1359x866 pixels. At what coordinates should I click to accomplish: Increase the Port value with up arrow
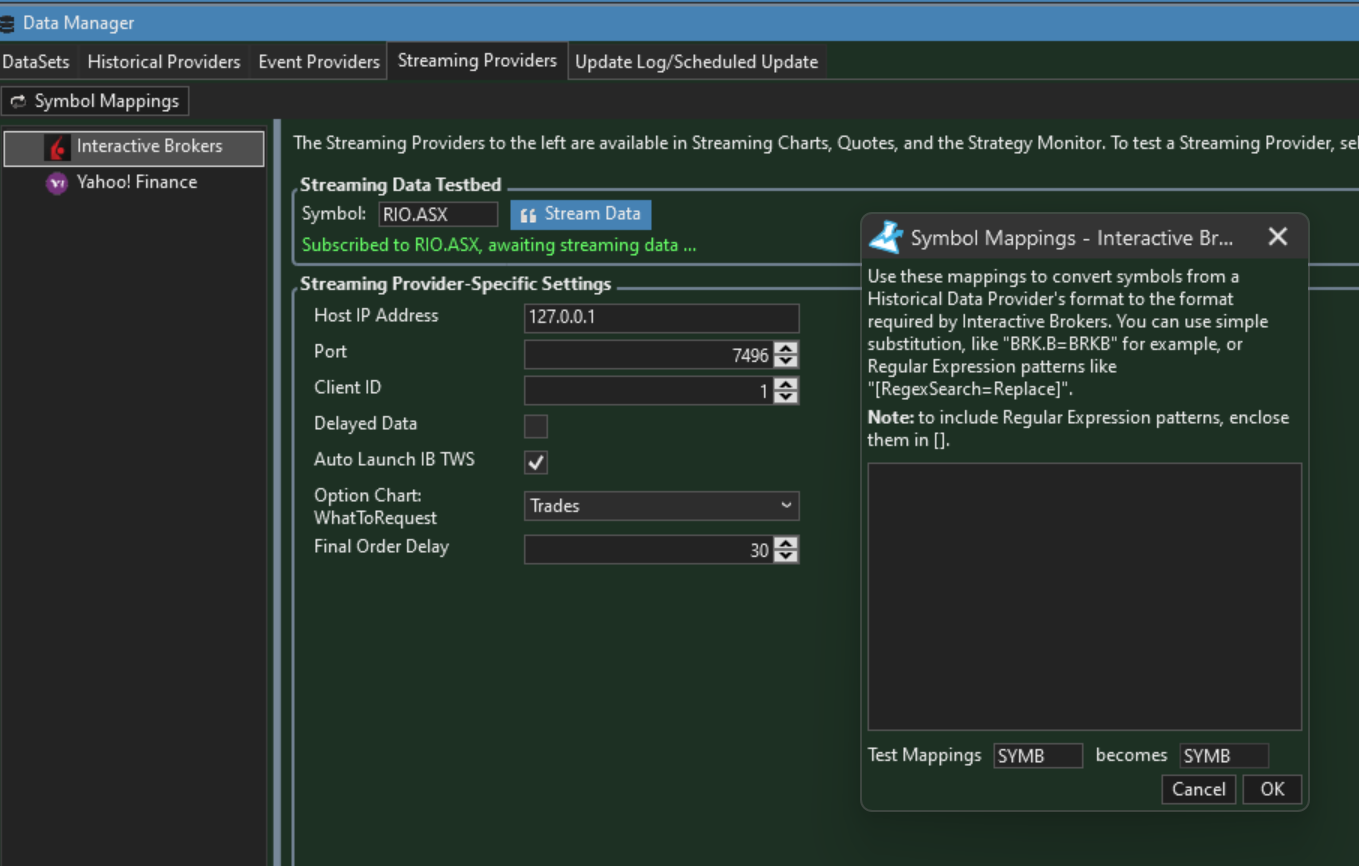click(x=786, y=349)
